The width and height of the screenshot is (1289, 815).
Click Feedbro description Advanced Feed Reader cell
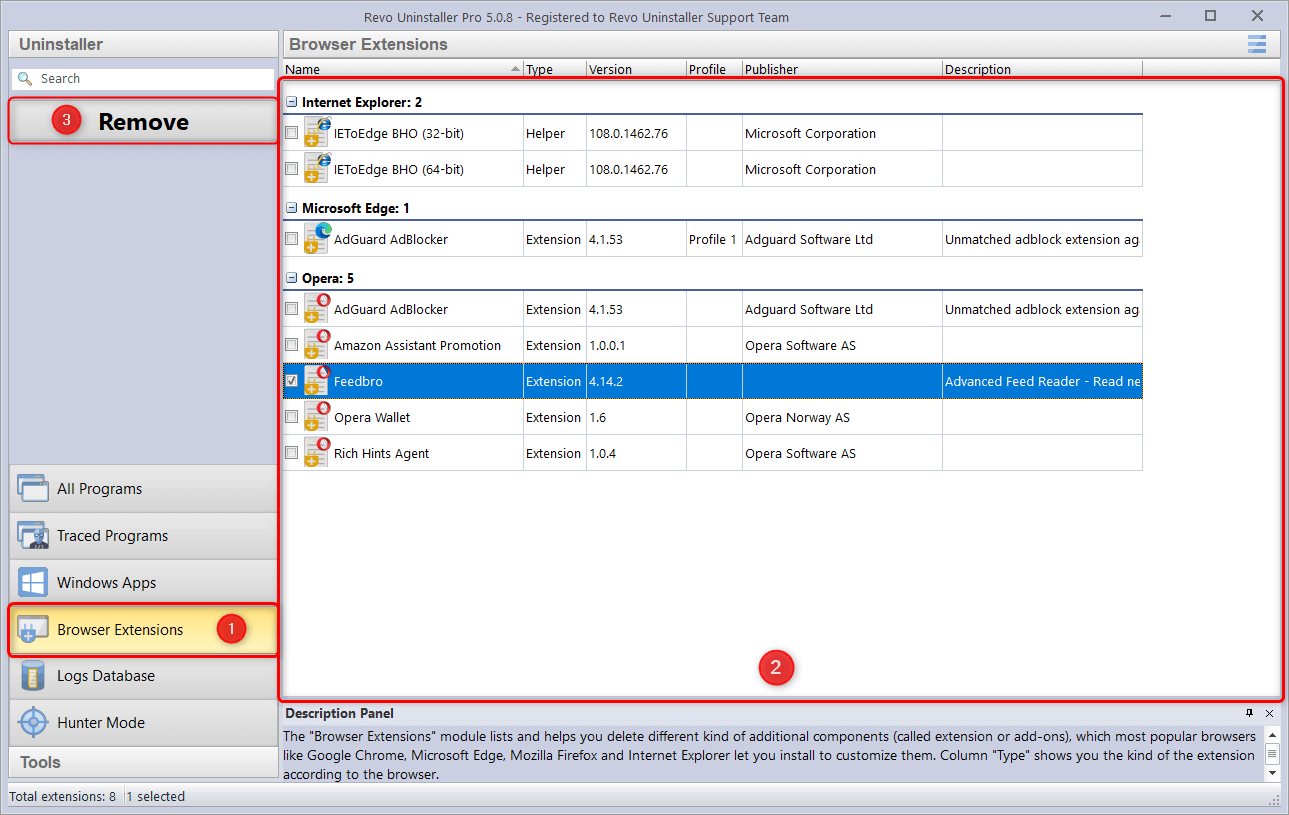click(x=1042, y=381)
